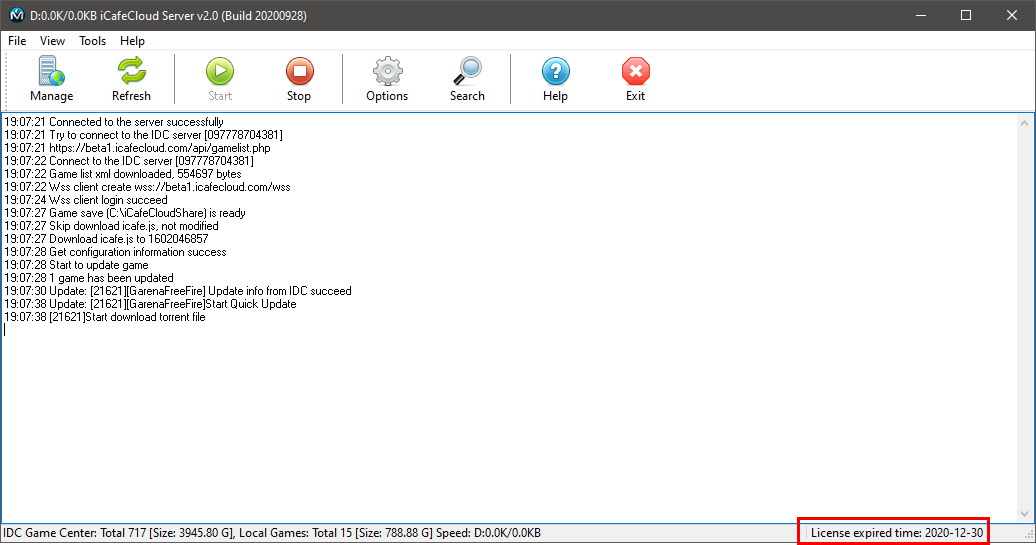Click the gamelist.php URL log line
Screen dimensions: 1036x545
[137, 148]
